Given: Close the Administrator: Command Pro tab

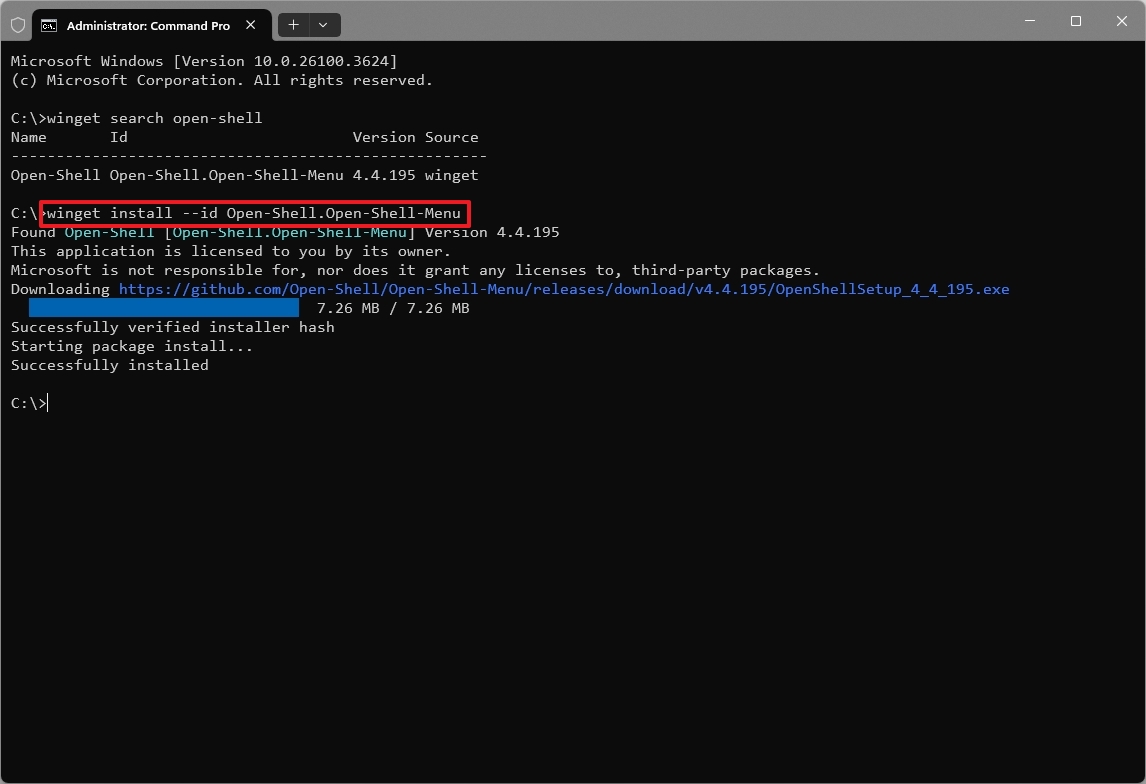Looking at the screenshot, I should [x=251, y=25].
